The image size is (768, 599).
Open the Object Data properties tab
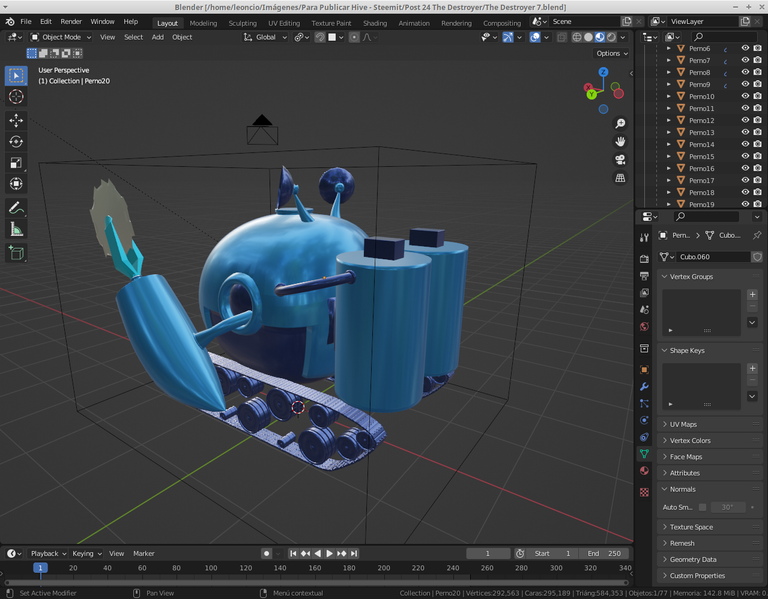tap(644, 454)
